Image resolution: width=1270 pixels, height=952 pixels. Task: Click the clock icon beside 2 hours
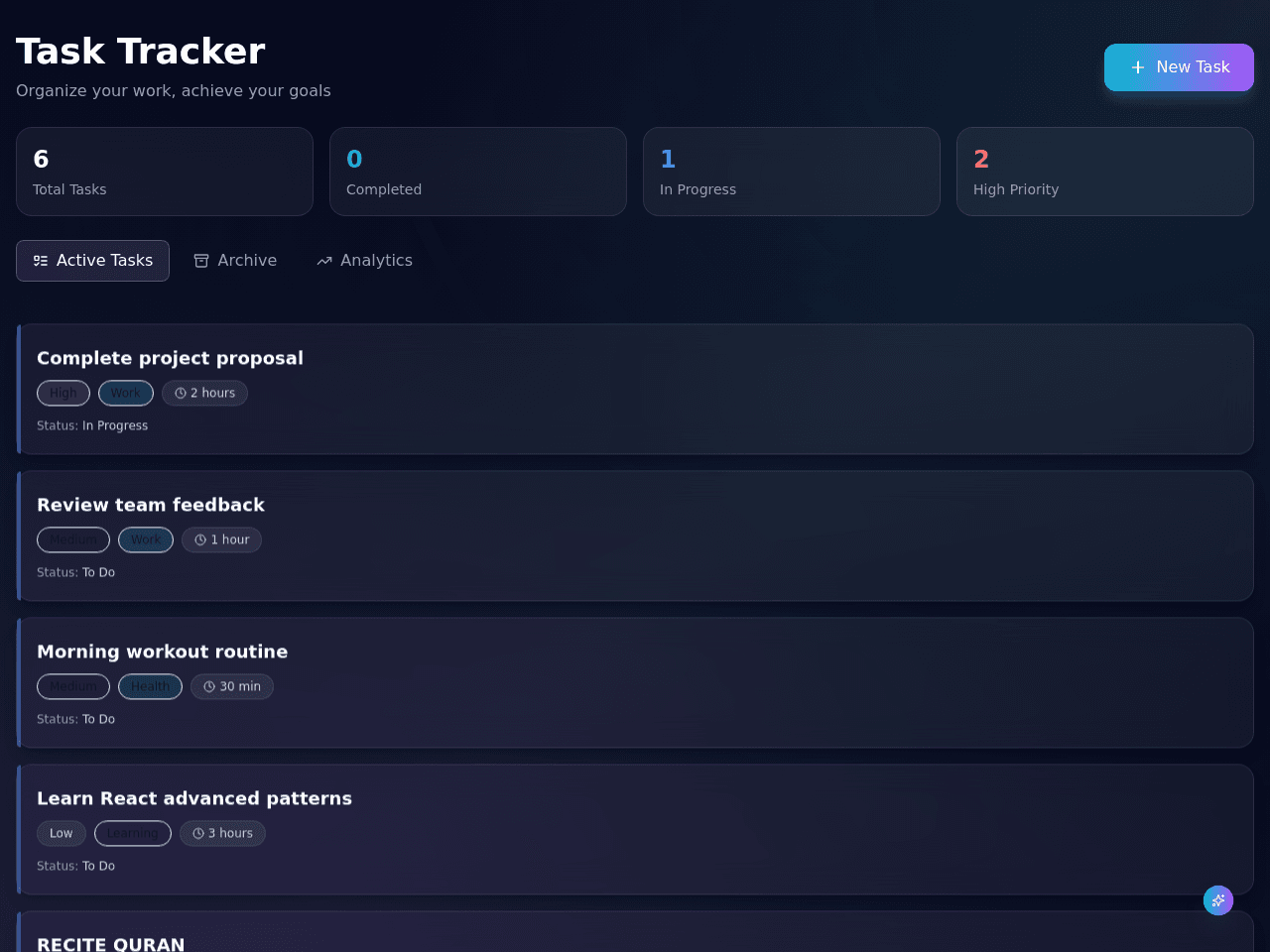[181, 394]
